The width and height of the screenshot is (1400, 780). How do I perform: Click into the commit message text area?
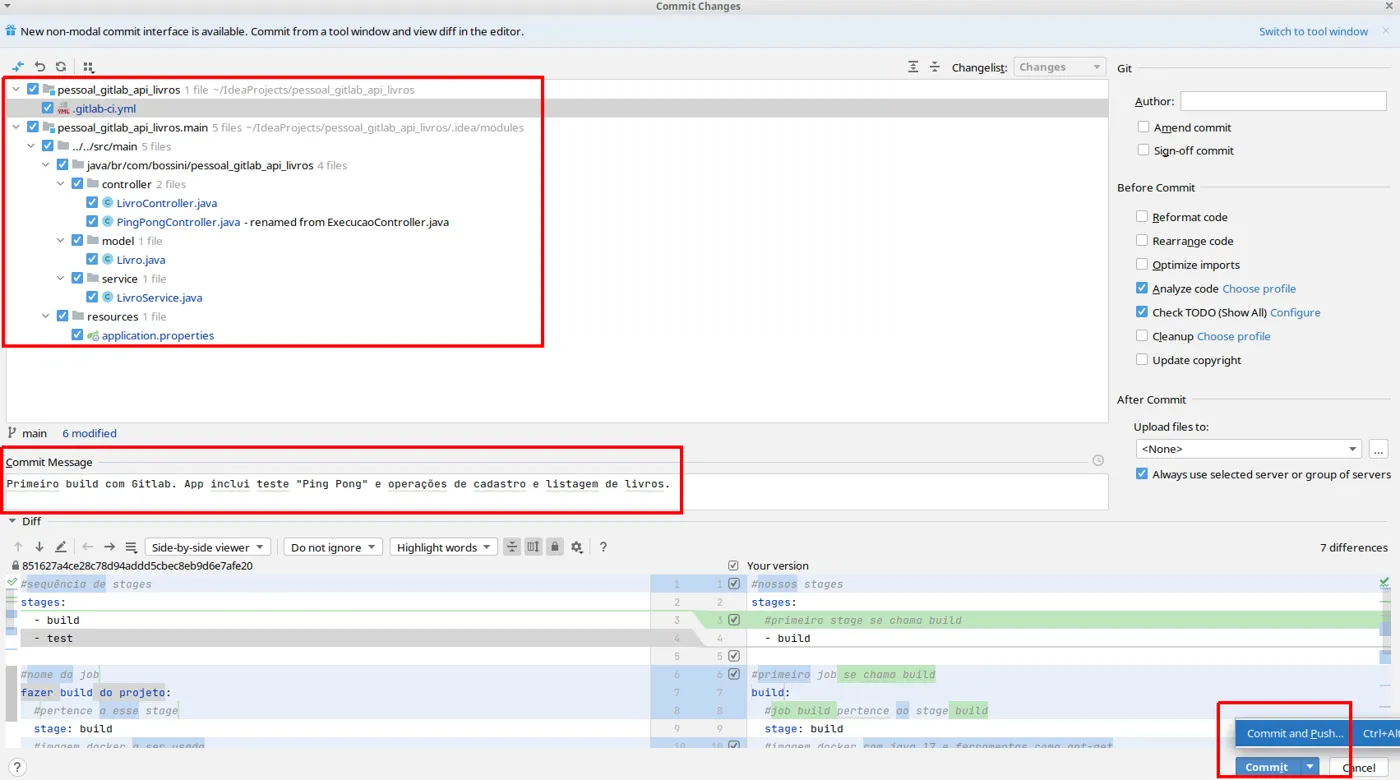click(557, 491)
